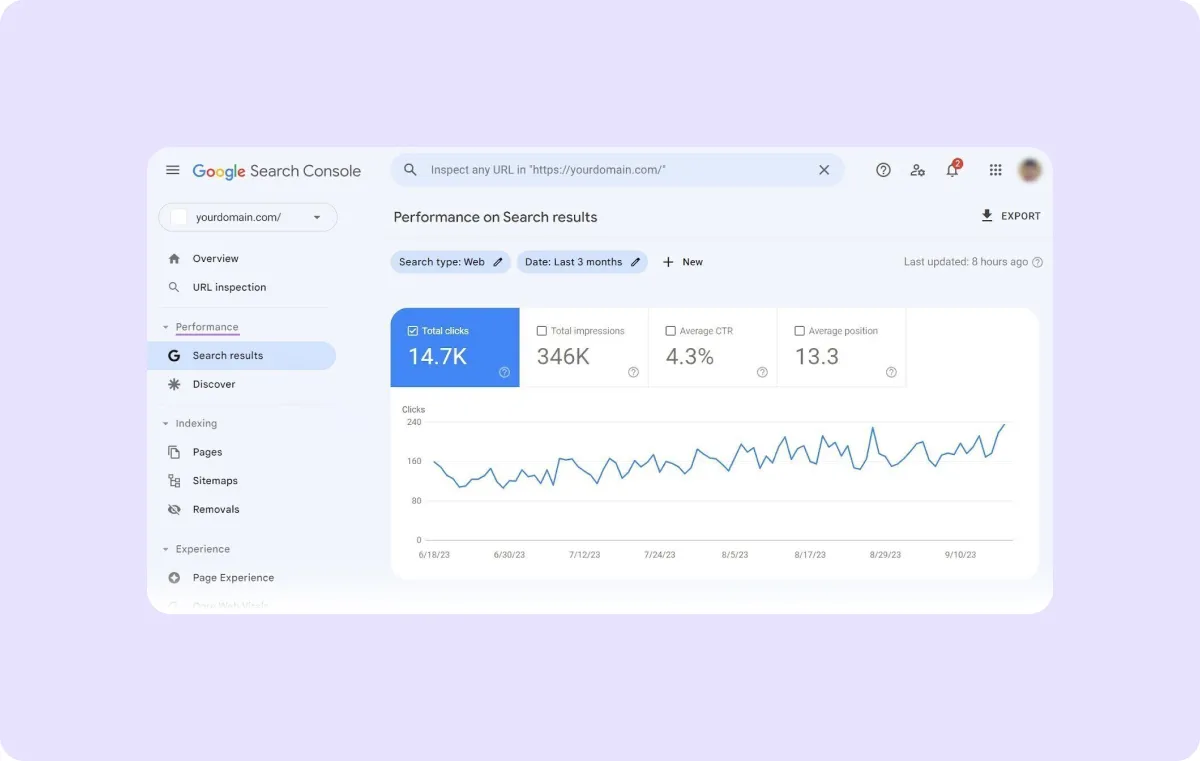Click the Search type: Web filter chip
Image resolution: width=1200 pixels, height=761 pixels.
450,262
